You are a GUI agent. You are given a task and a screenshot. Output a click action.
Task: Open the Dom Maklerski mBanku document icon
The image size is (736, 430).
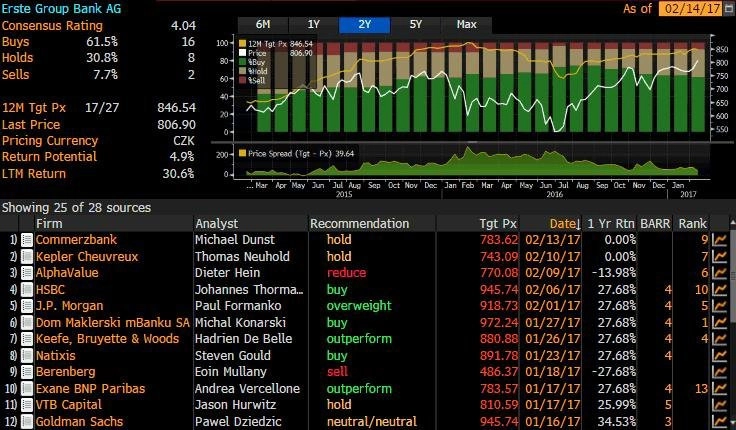(x=27, y=323)
